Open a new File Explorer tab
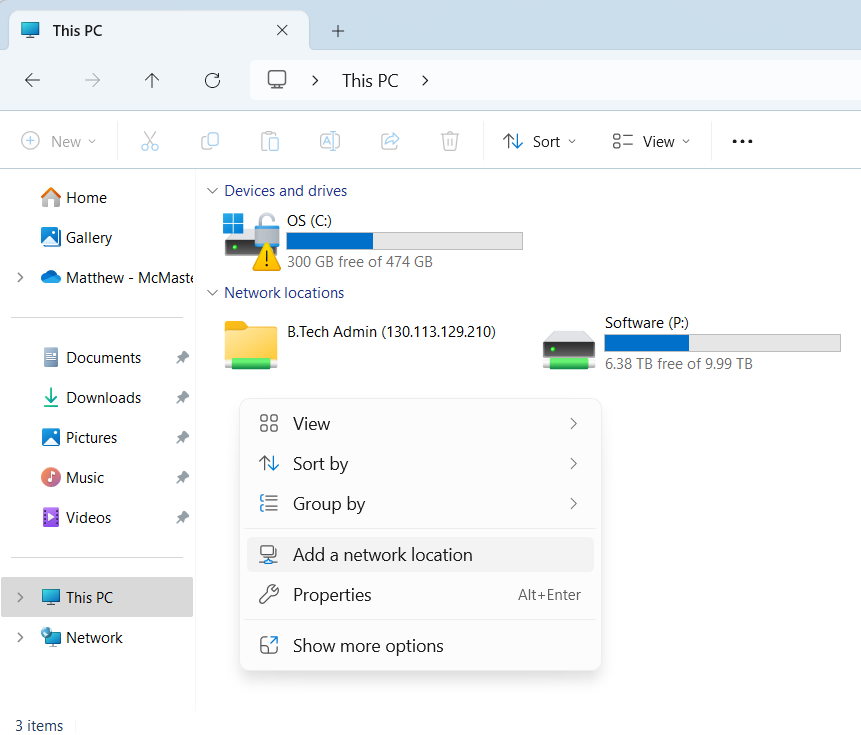This screenshot has height=735, width=861. pyautogui.click(x=338, y=31)
